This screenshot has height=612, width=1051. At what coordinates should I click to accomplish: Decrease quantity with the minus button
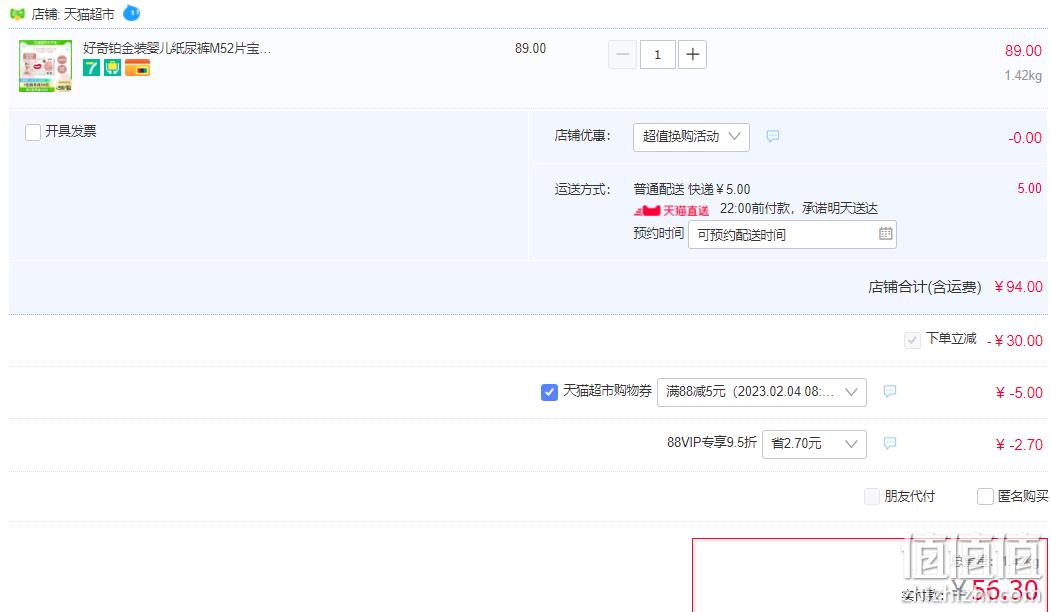tap(623, 54)
